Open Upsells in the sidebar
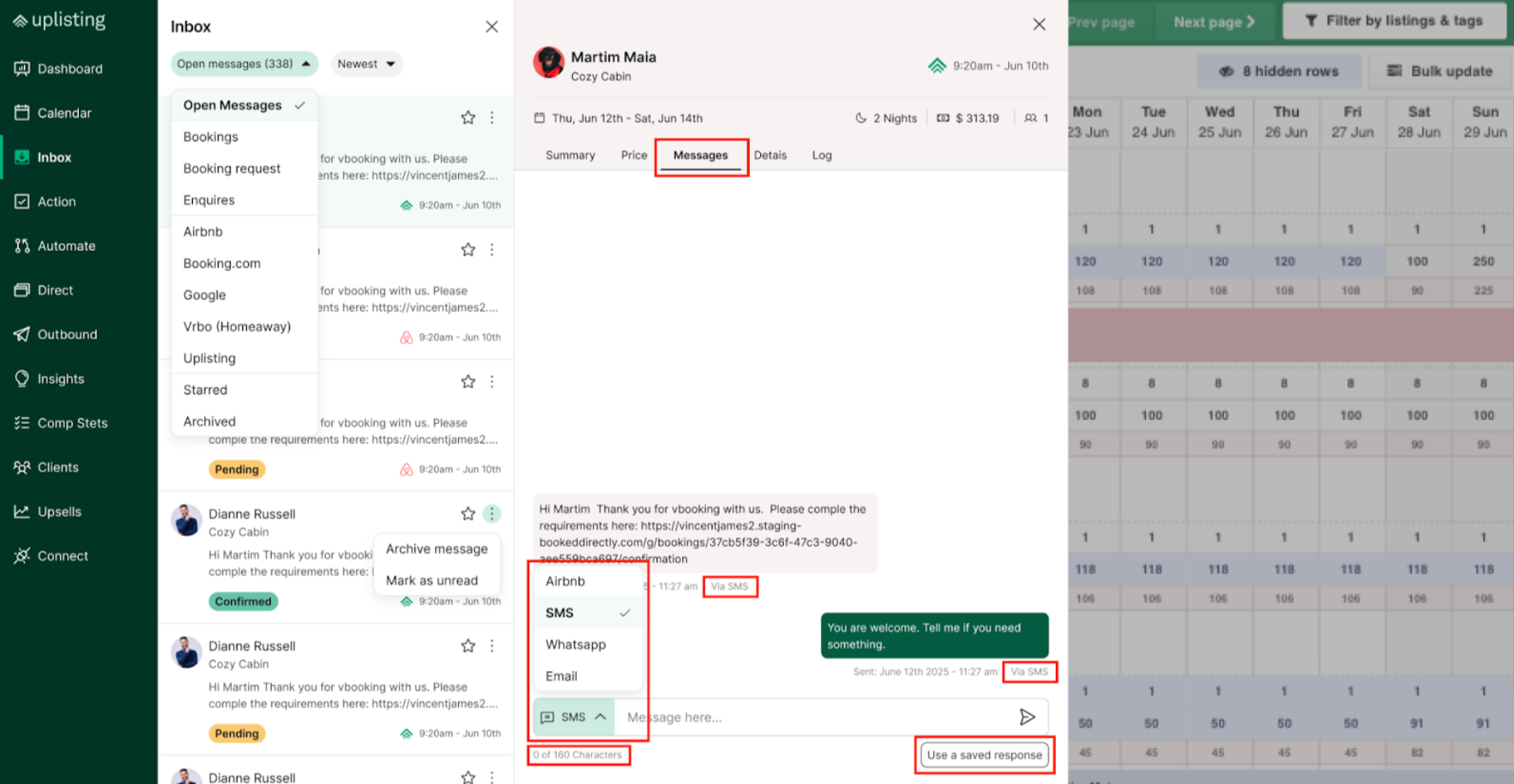The width and height of the screenshot is (1514, 784). click(x=49, y=512)
